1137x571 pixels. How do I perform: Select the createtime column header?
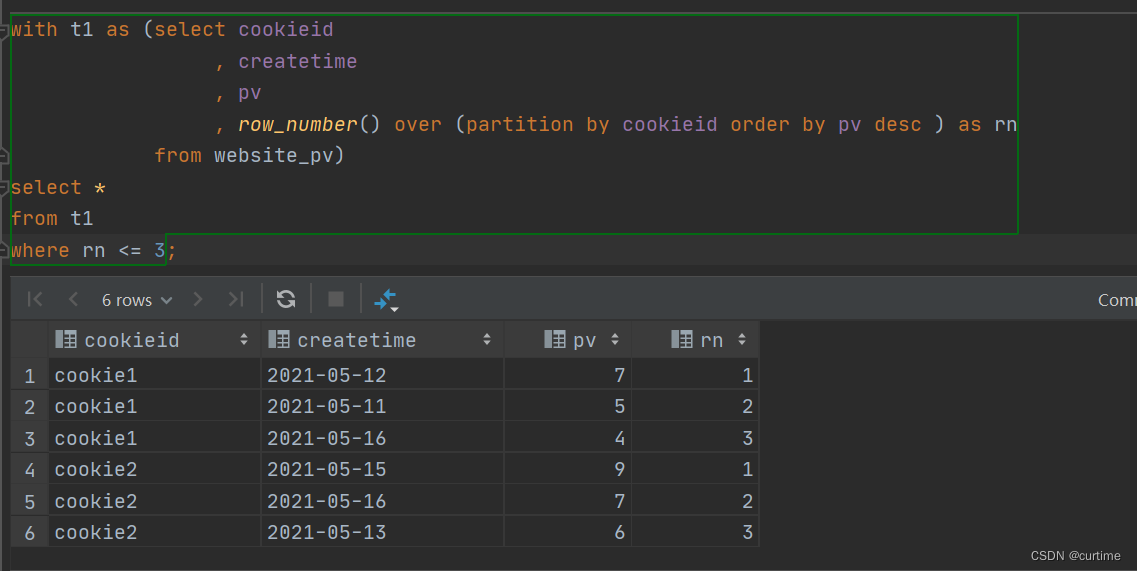click(x=382, y=340)
